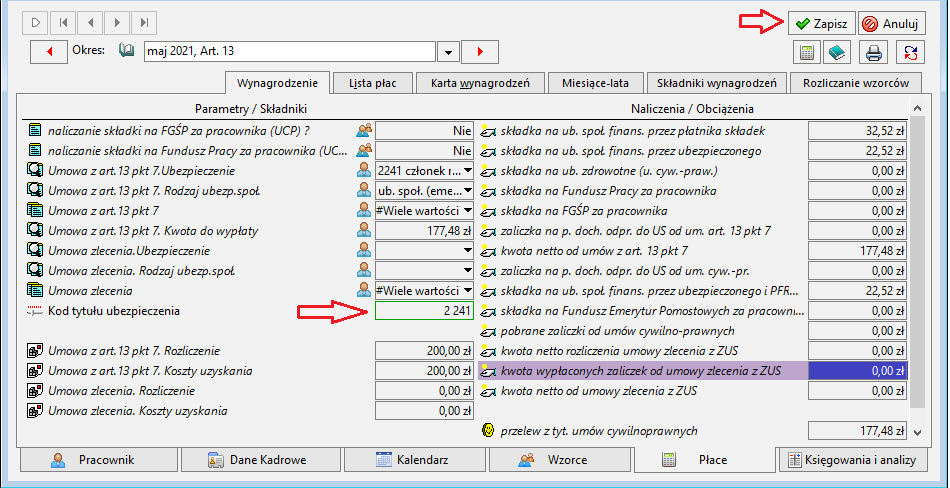Click person icon beside Kwota do wypłaty field
Viewport: 950px width, 488px height.
(x=364, y=230)
